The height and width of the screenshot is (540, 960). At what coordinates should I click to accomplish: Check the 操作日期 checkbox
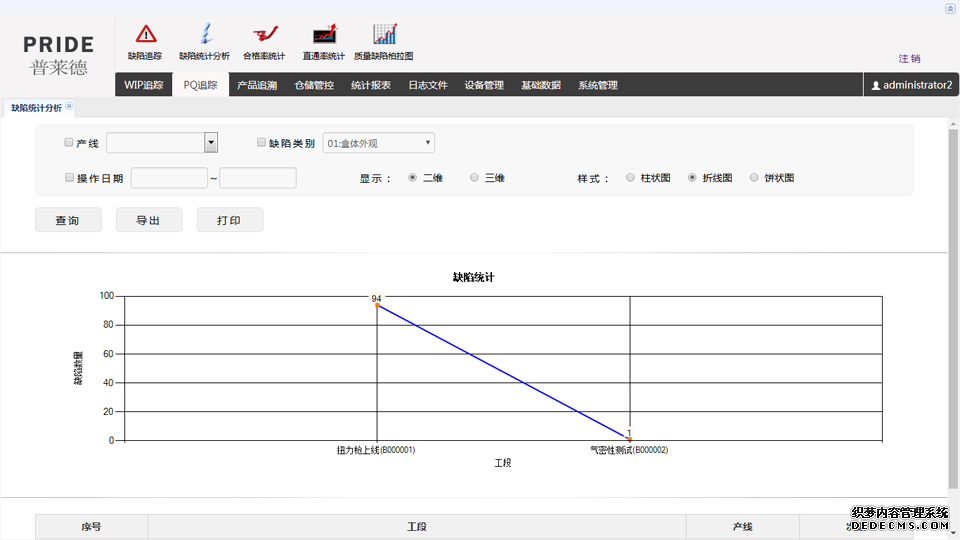pyautogui.click(x=69, y=178)
